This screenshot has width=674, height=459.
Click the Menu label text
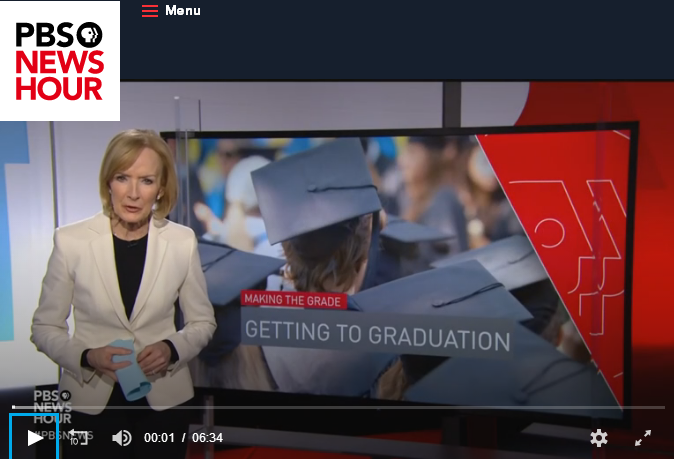(x=183, y=10)
